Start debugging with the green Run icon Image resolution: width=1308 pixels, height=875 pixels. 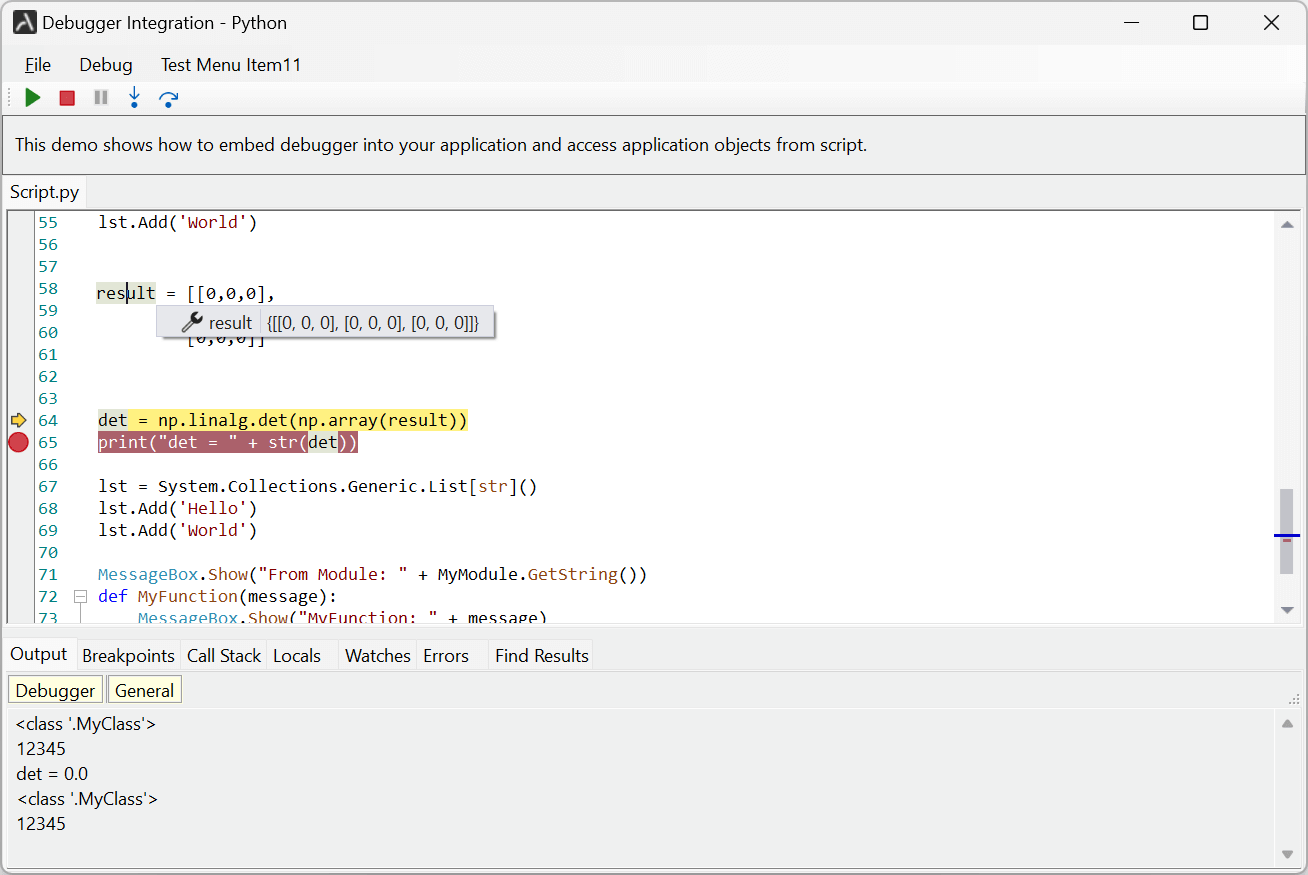(33, 97)
